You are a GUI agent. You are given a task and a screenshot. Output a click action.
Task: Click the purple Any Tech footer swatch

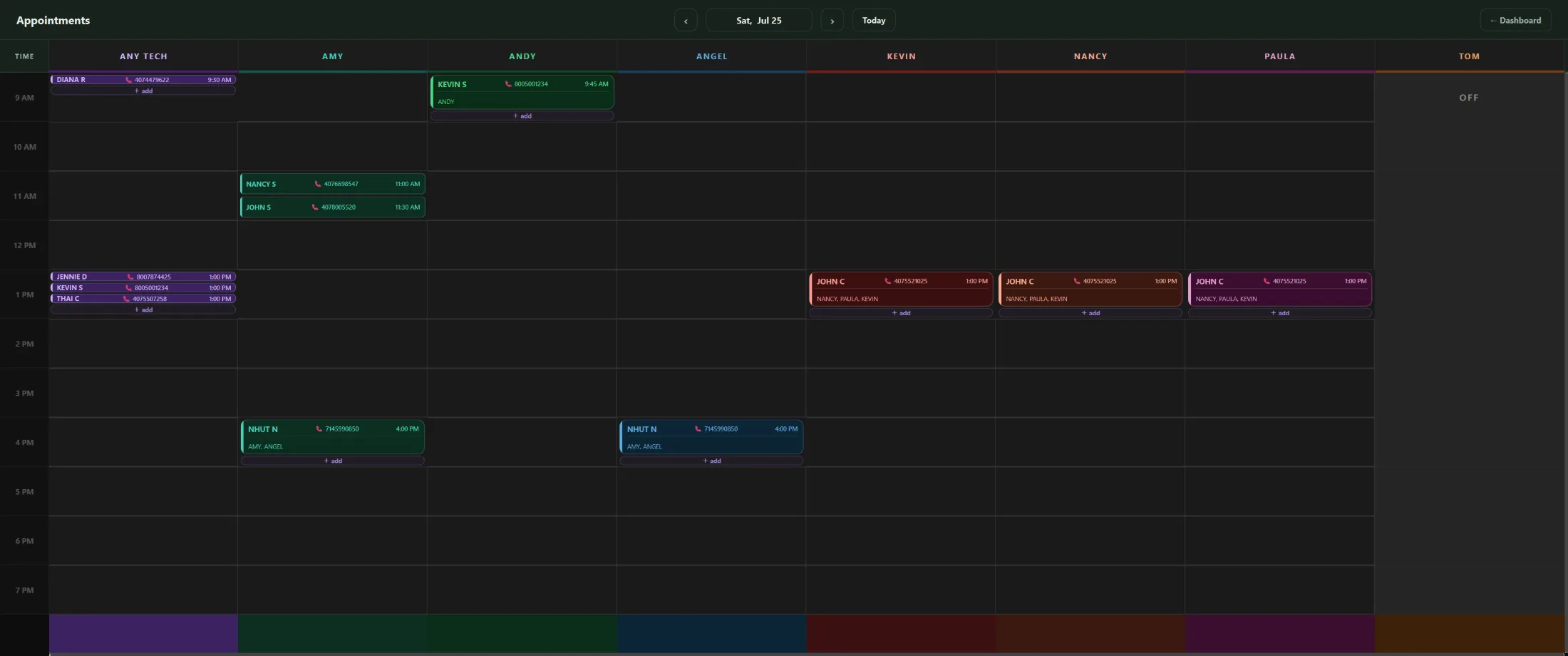pyautogui.click(x=143, y=633)
